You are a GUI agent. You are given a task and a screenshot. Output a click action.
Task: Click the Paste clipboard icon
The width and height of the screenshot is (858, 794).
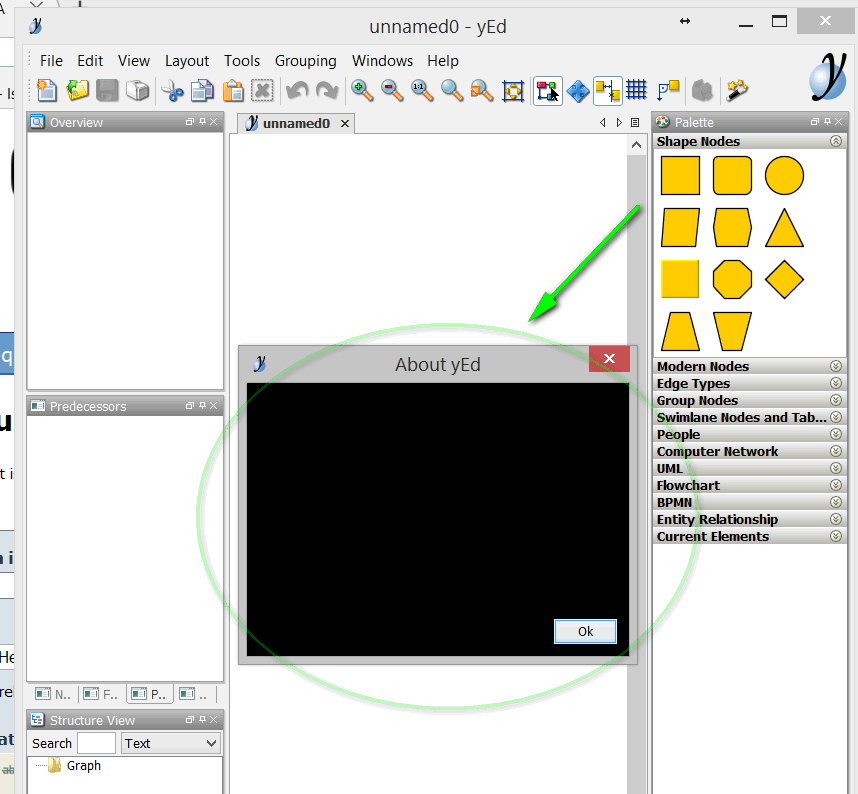[233, 90]
